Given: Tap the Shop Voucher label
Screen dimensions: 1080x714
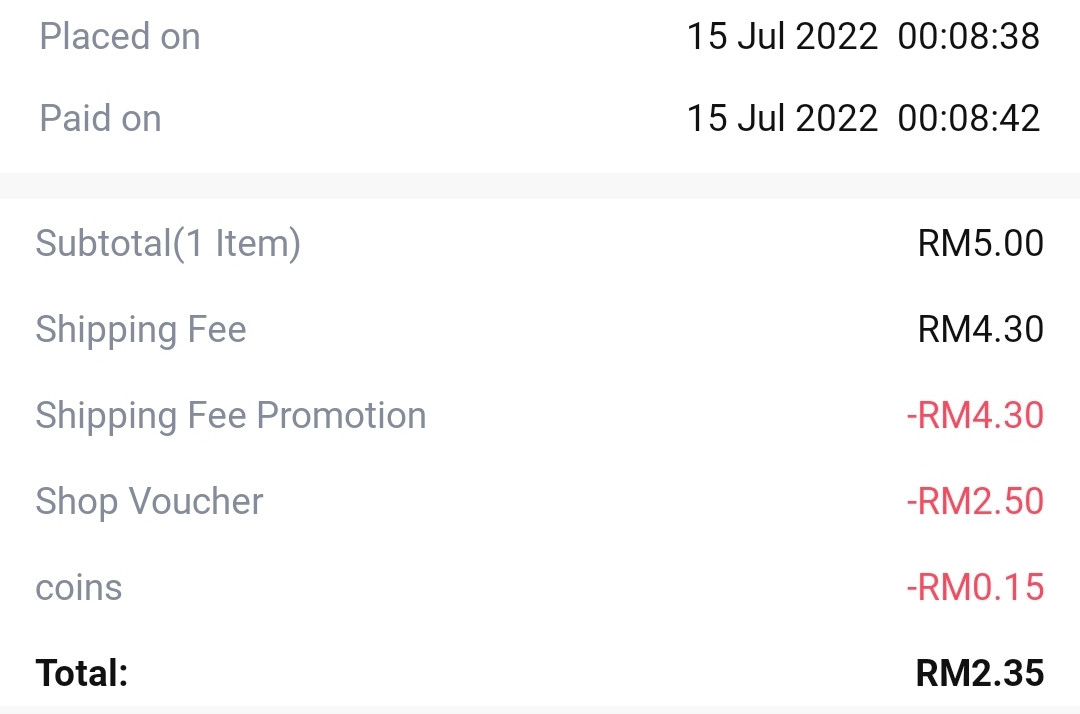Looking at the screenshot, I should tap(149, 501).
